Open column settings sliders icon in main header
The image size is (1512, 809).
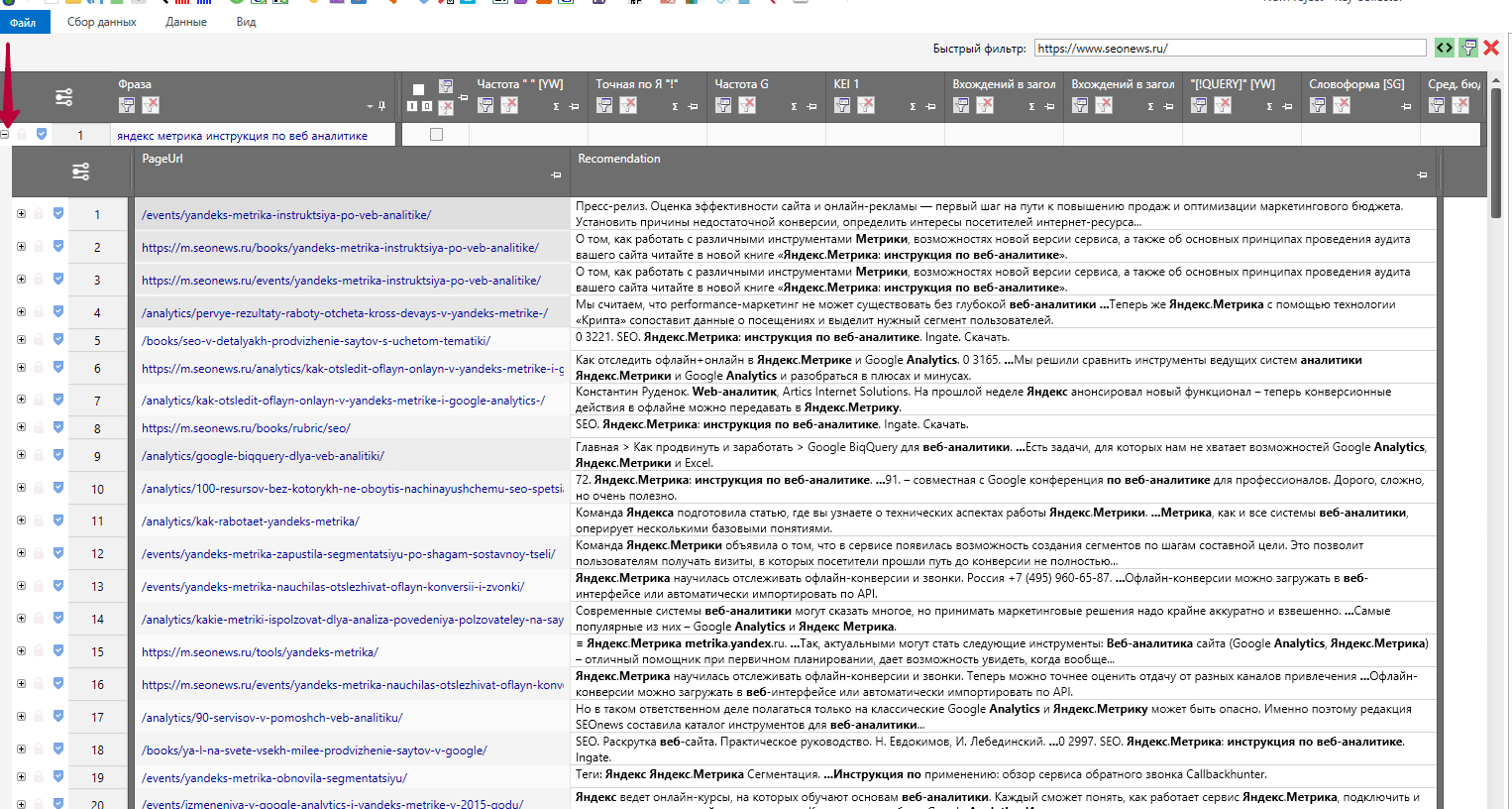(x=64, y=97)
